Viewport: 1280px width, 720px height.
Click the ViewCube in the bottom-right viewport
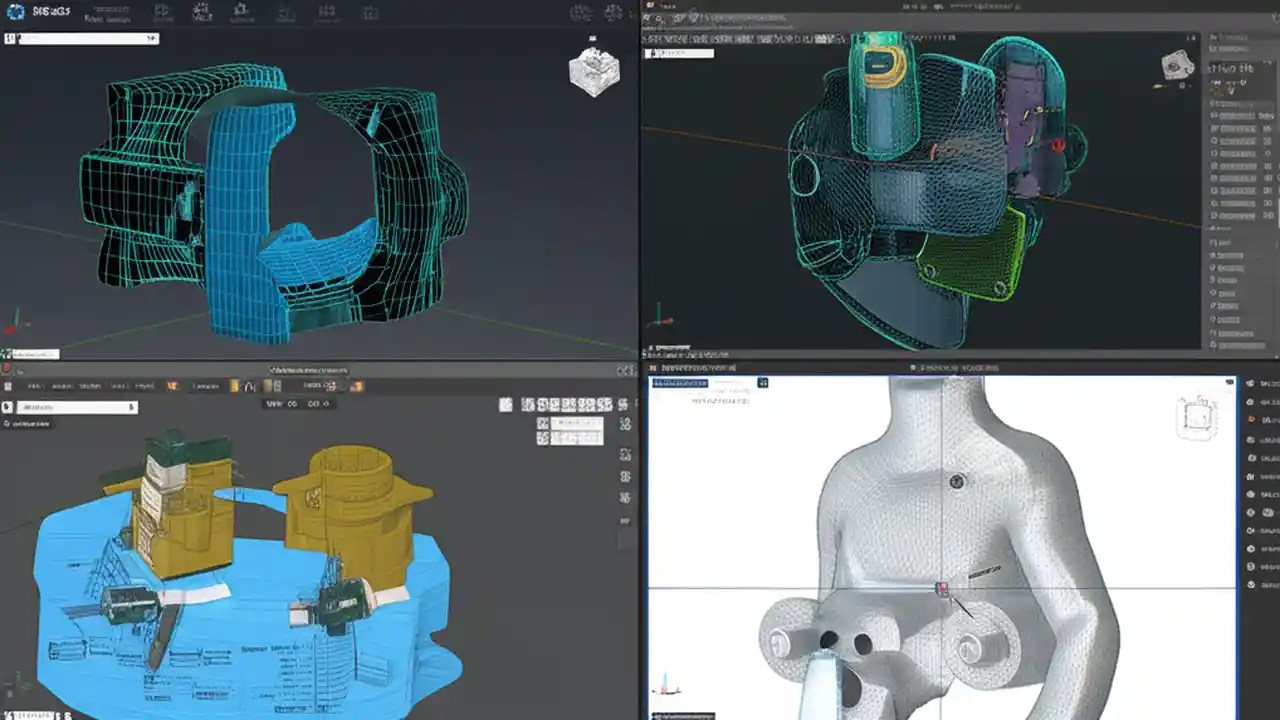tap(1200, 417)
